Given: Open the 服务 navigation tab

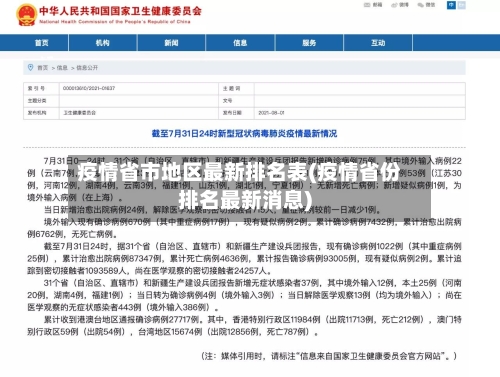Looking at the screenshot, I should [x=309, y=43].
